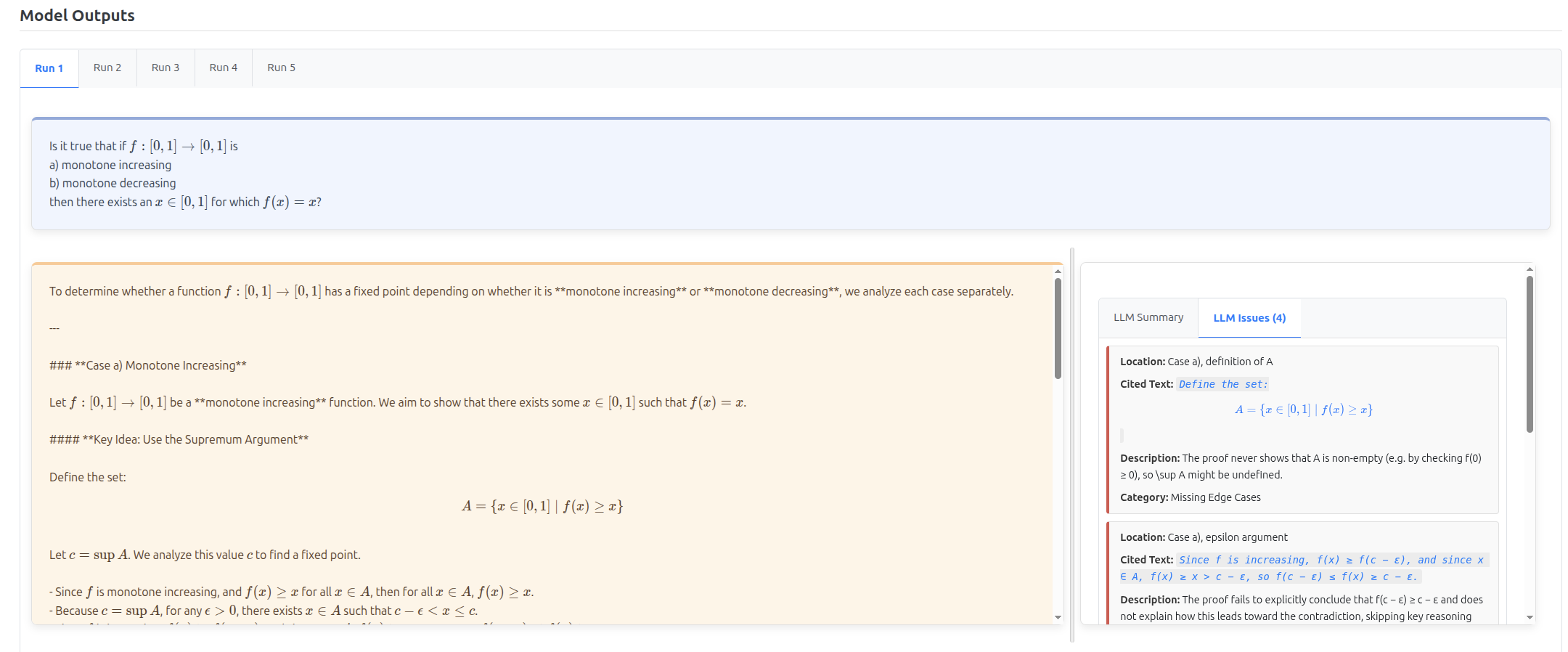Click the formula A in the cited issue card
Screen dimensions: 1568x652
tap(1303, 409)
